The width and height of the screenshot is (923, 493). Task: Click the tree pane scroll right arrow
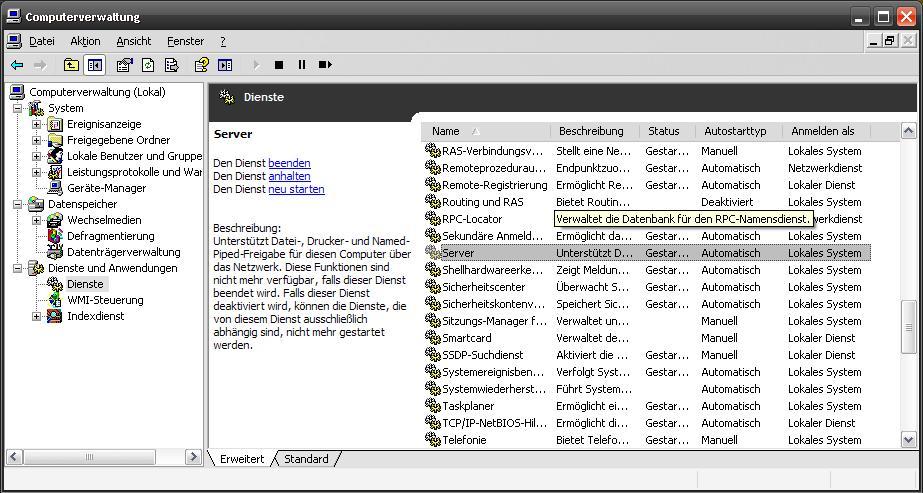(192, 457)
